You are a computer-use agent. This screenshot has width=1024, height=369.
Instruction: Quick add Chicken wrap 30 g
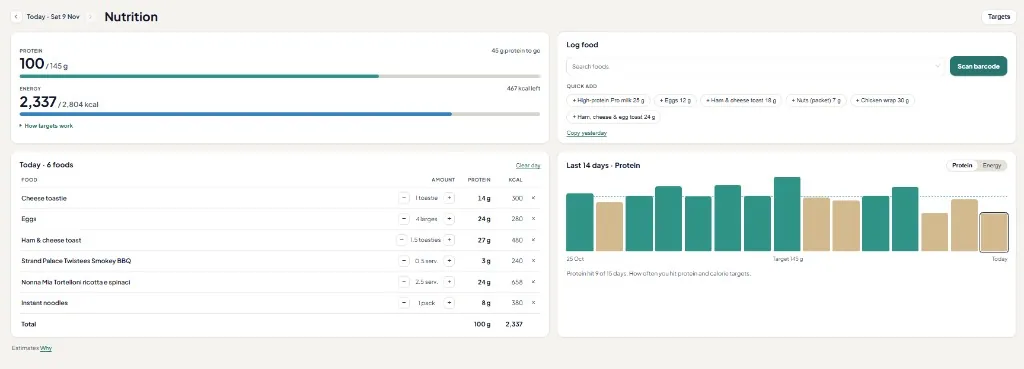[x=882, y=101]
